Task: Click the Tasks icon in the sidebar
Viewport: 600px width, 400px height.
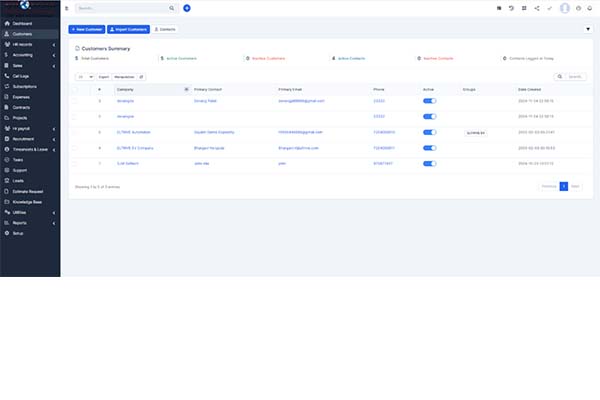Action: [7, 160]
